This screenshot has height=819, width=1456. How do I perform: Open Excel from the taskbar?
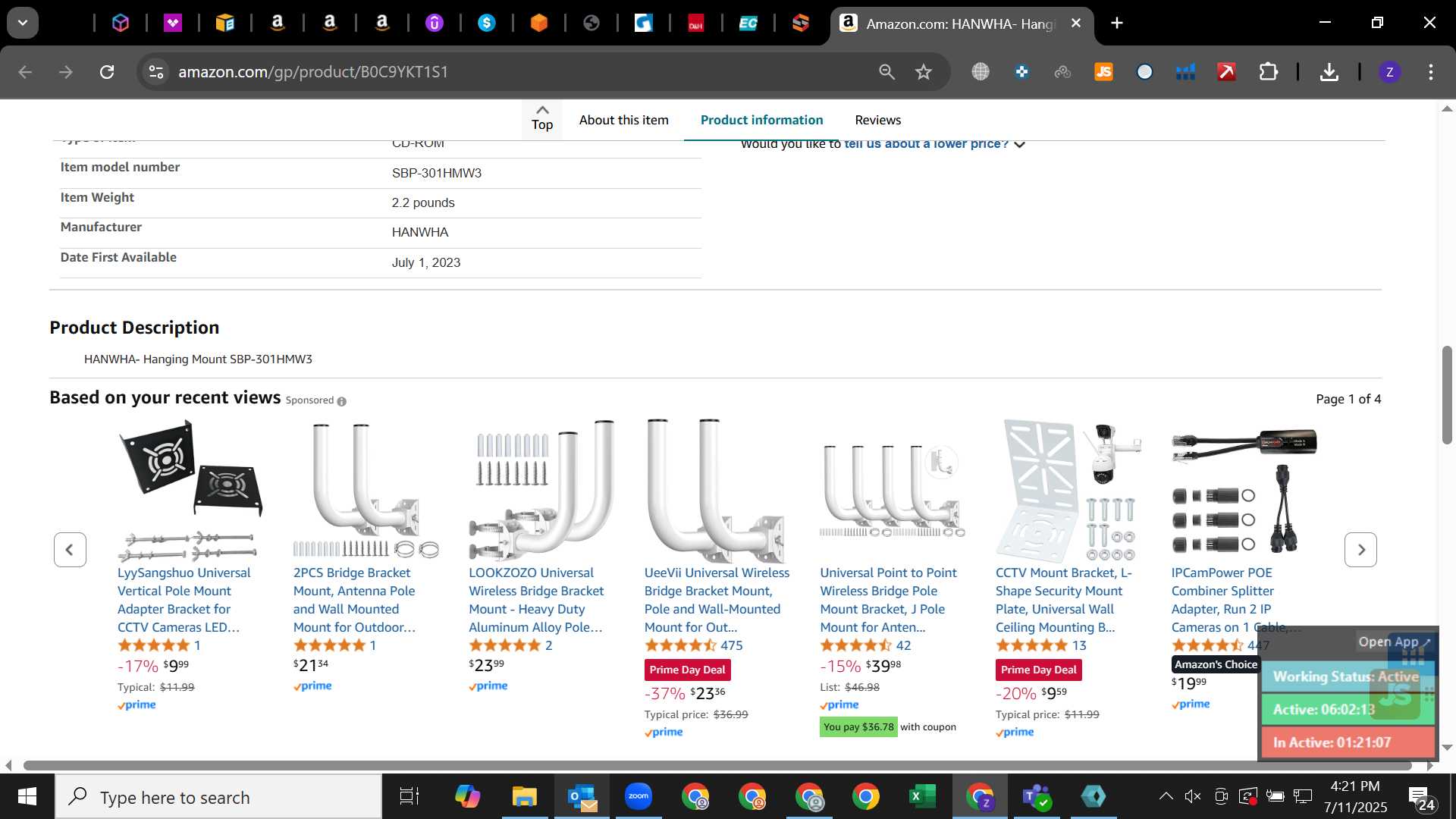922,796
